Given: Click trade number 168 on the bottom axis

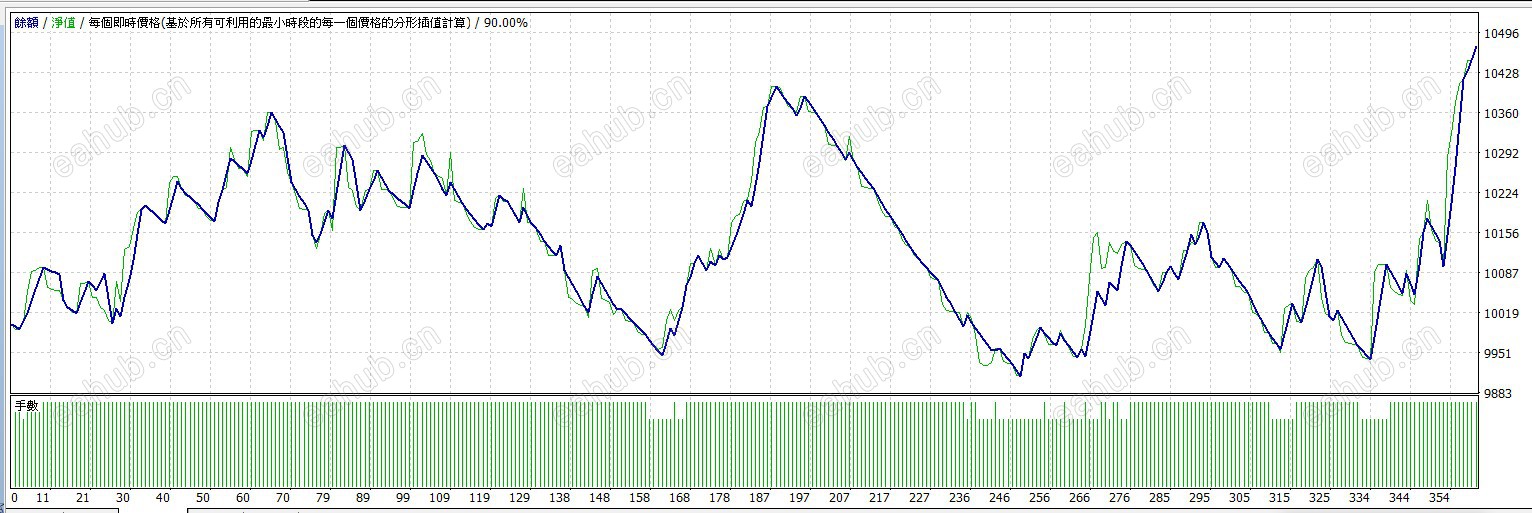Looking at the screenshot, I should (679, 498).
